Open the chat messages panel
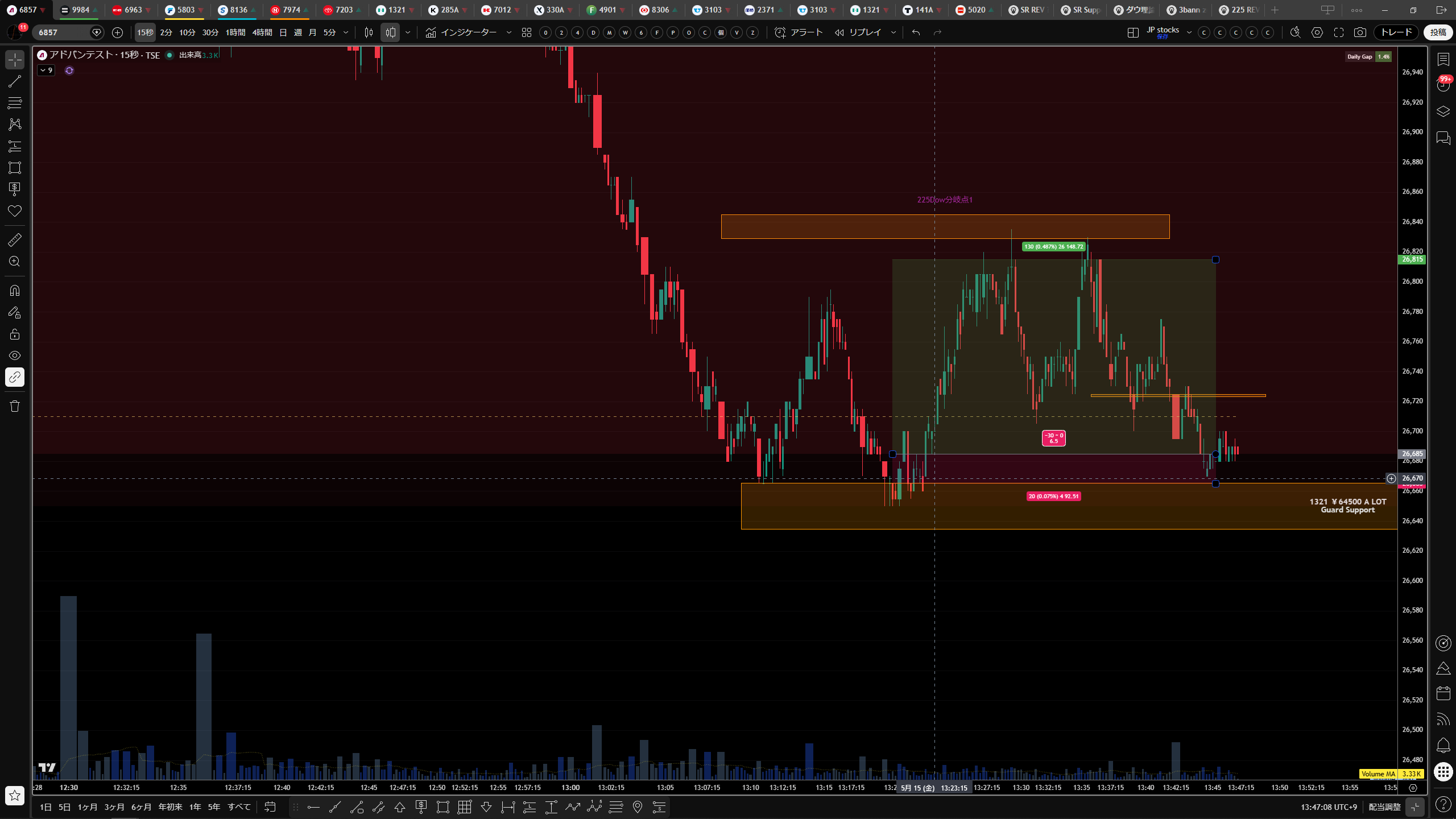Viewport: 1456px width, 819px height. coord(1443,138)
